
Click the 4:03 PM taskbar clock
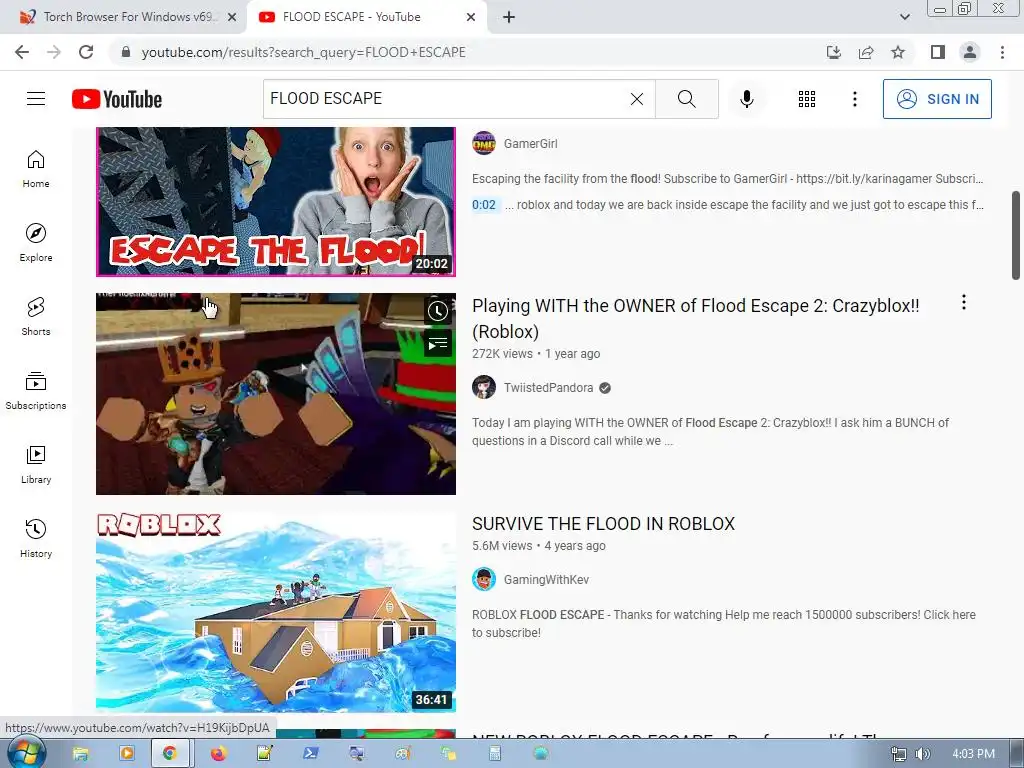973,754
